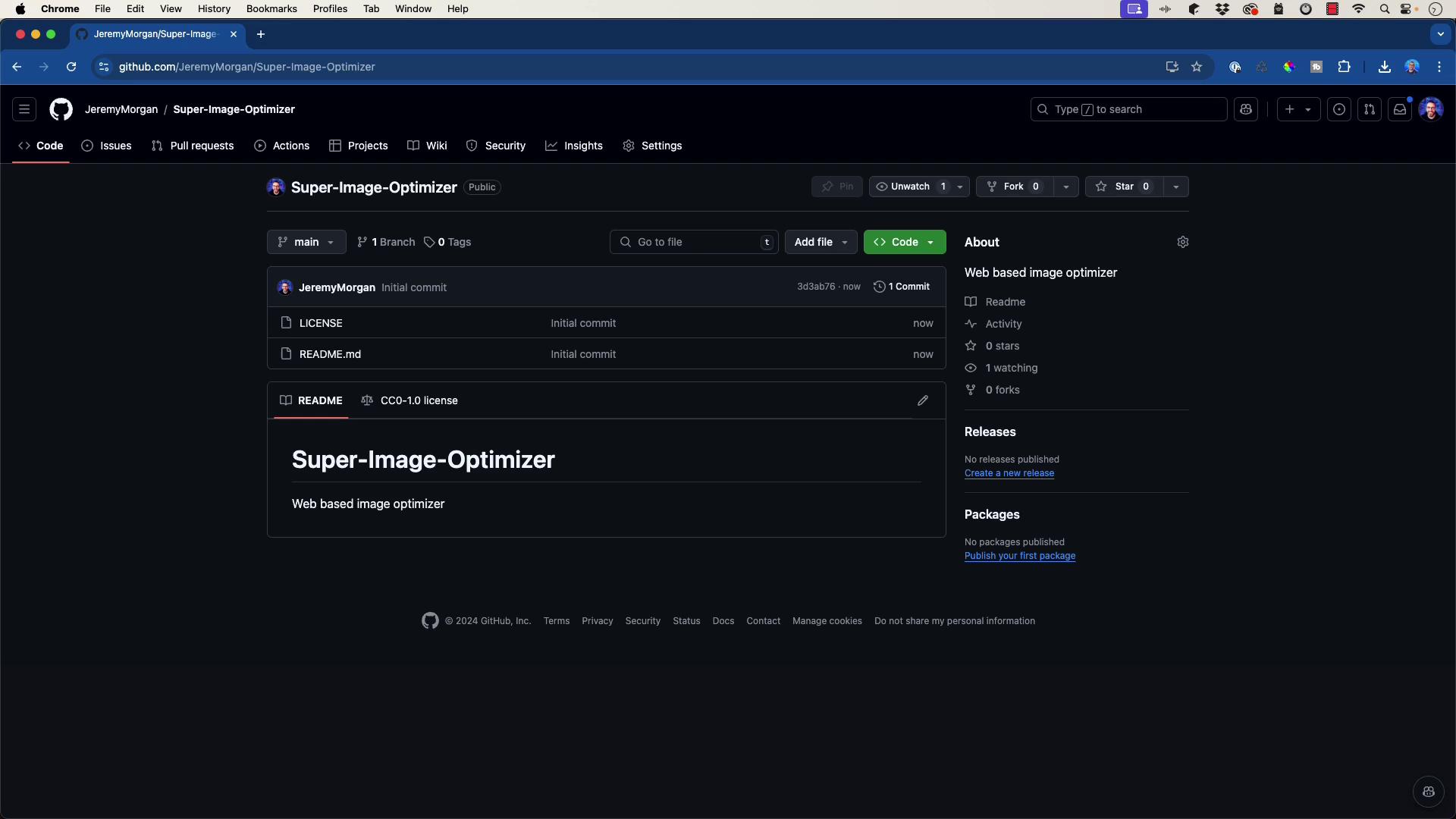This screenshot has height=819, width=1456.
Task: Expand the main branch dropdown
Action: [306, 242]
